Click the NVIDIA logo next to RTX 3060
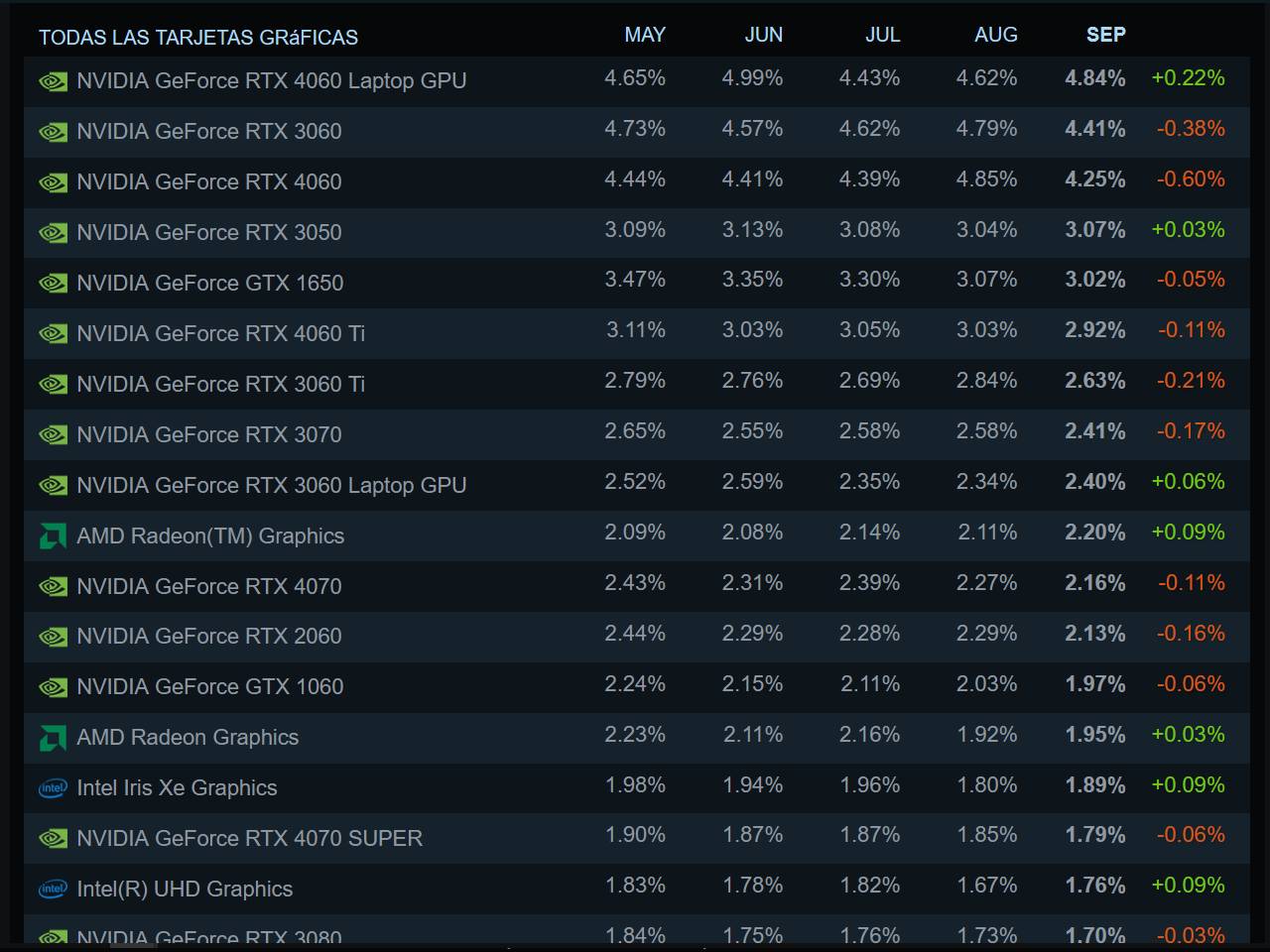 53,132
